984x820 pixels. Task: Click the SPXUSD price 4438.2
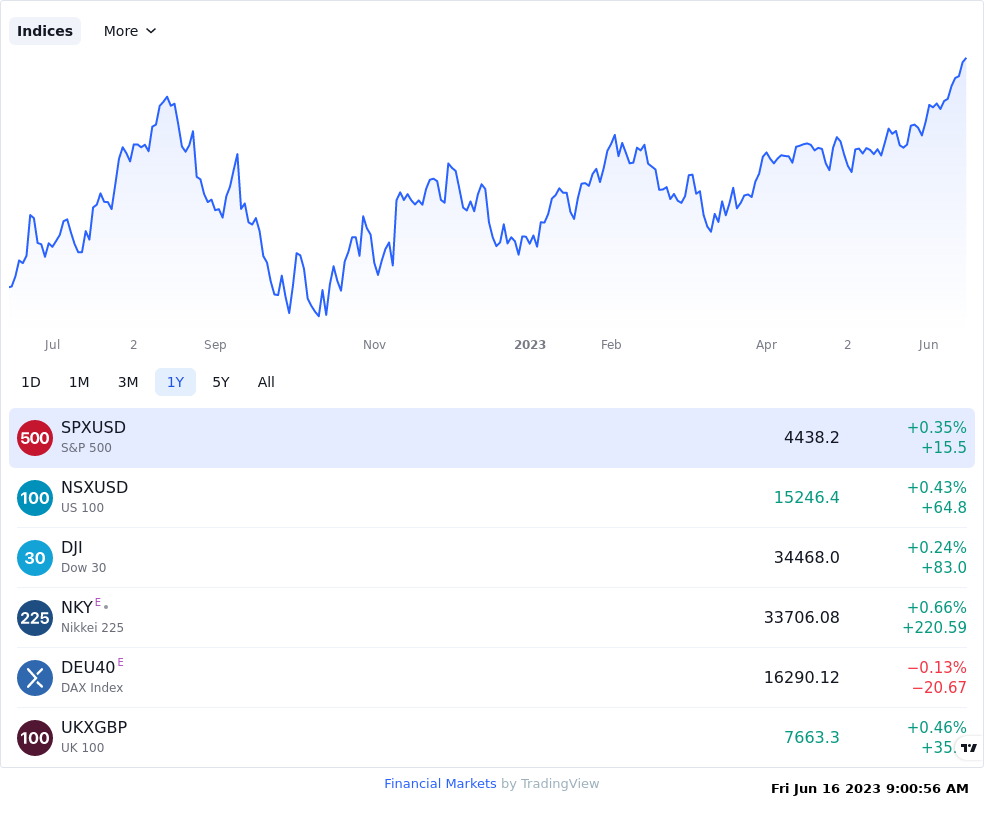click(811, 437)
